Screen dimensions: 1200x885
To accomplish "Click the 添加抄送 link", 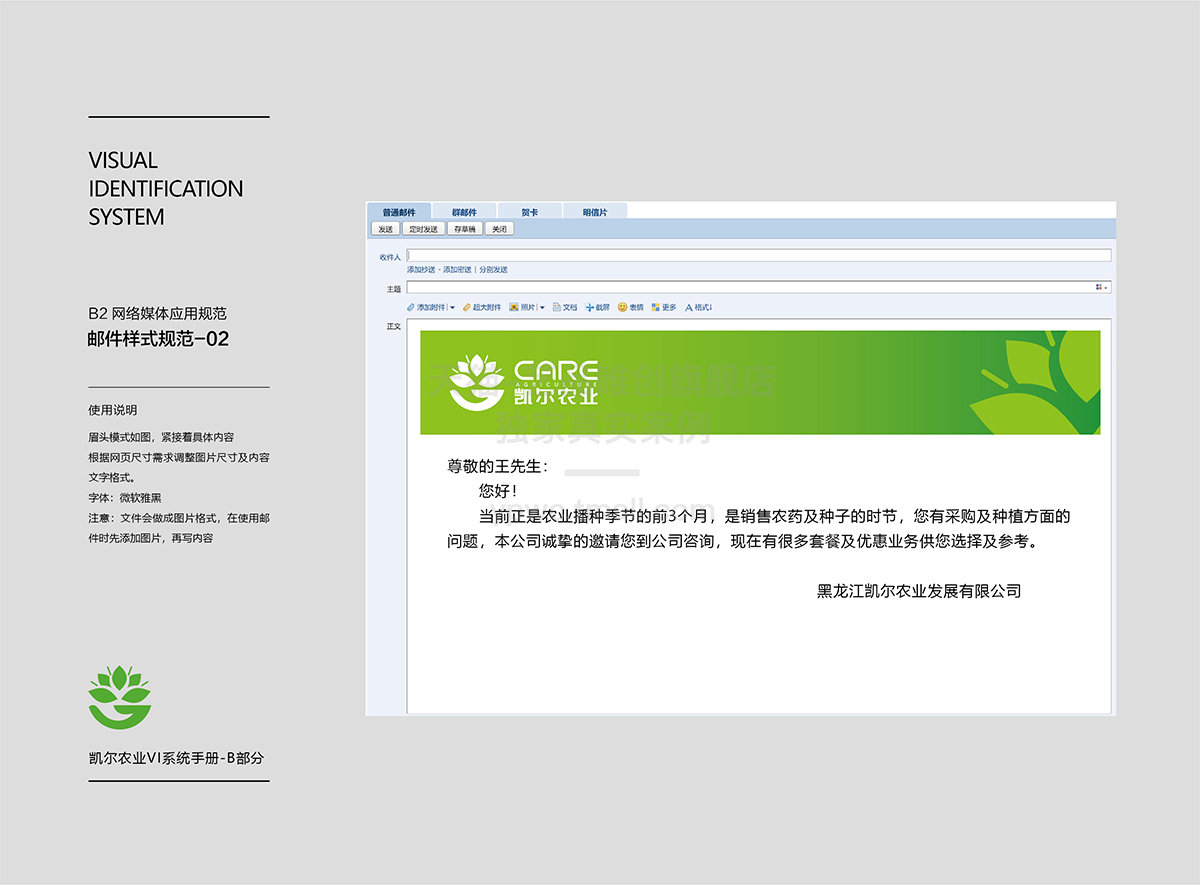I will click(x=421, y=270).
